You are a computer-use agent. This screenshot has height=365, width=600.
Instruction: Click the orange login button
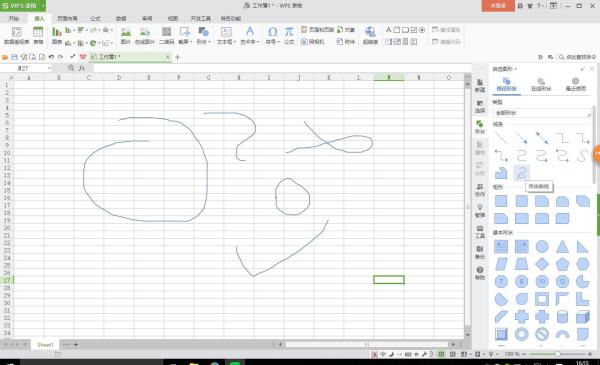click(498, 6)
